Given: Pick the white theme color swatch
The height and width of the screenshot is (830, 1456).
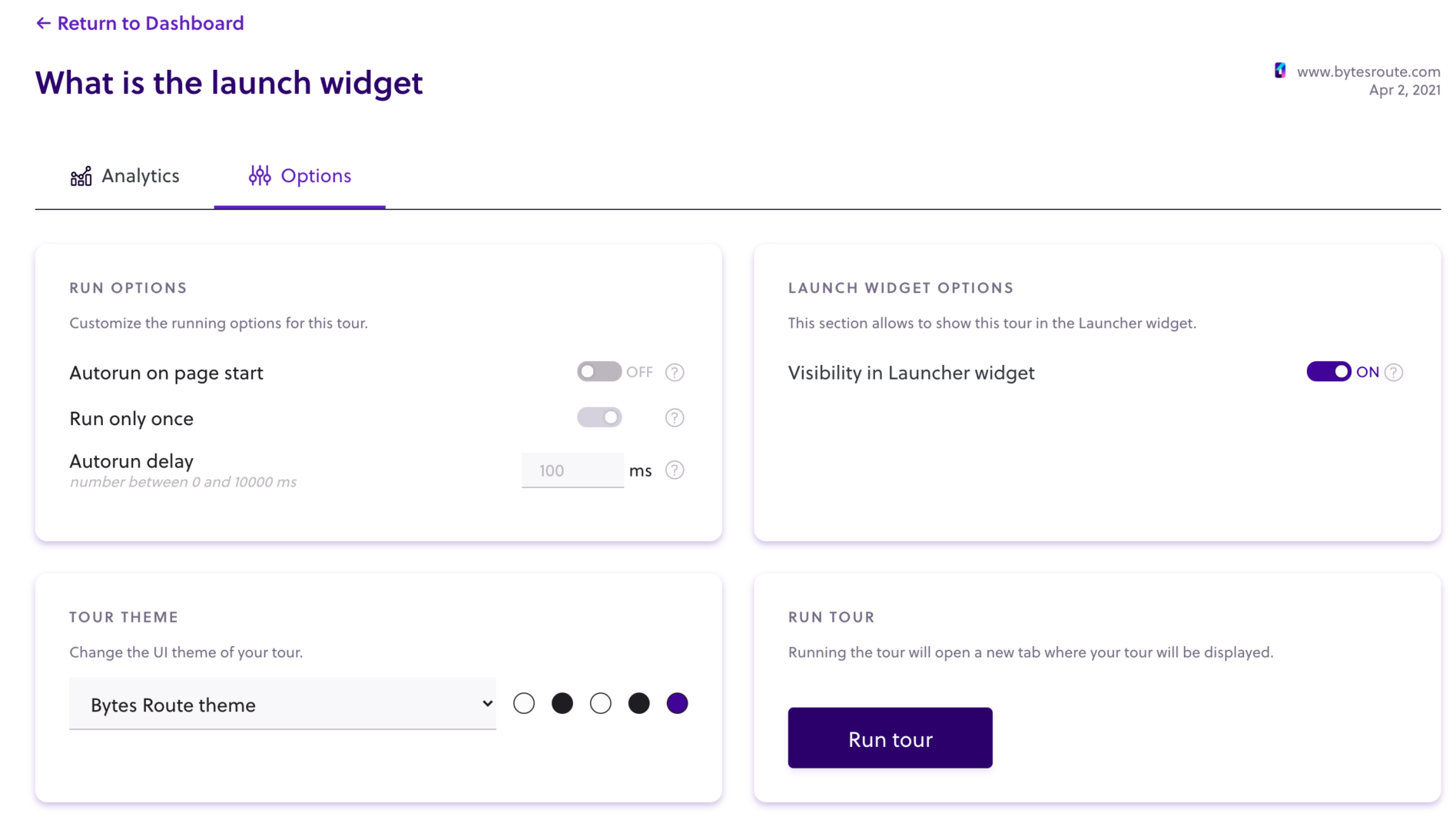Looking at the screenshot, I should [x=524, y=702].
